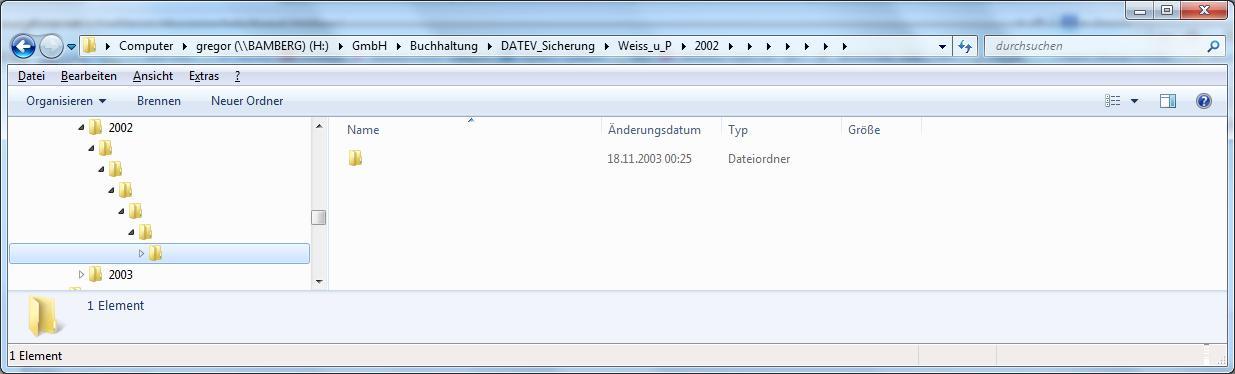Click the tree scrollbar up arrow
This screenshot has width=1235, height=374.
319,126
